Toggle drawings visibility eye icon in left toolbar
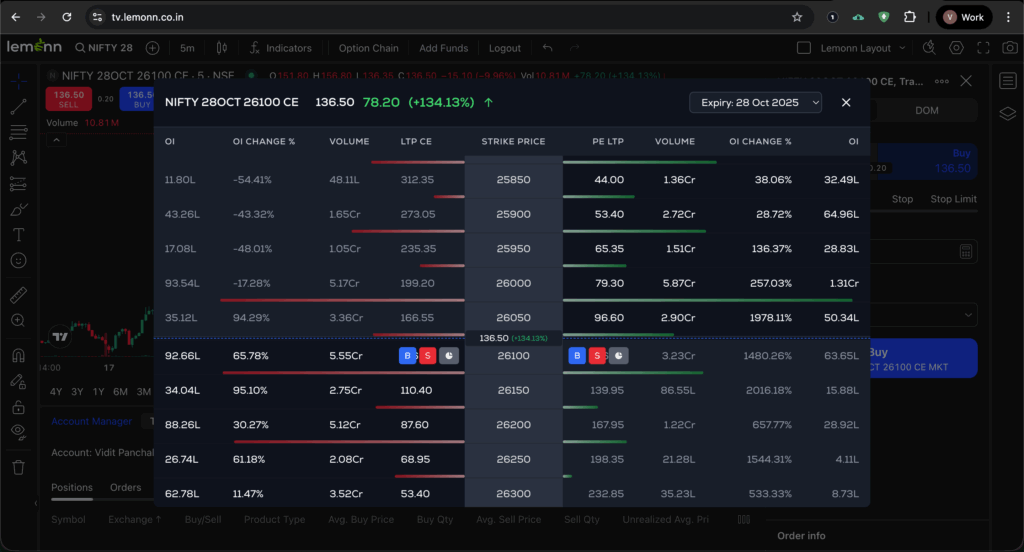The height and width of the screenshot is (552, 1024). pos(18,431)
